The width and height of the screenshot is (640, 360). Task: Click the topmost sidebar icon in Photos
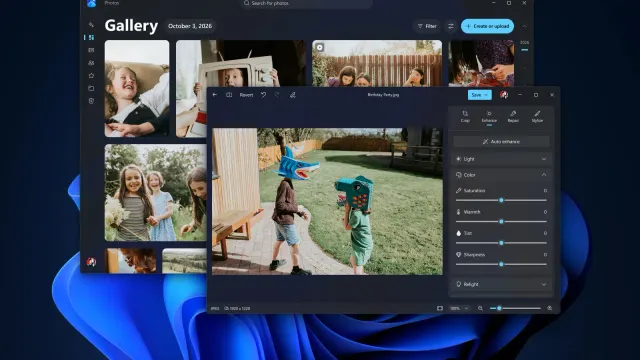tap(91, 25)
